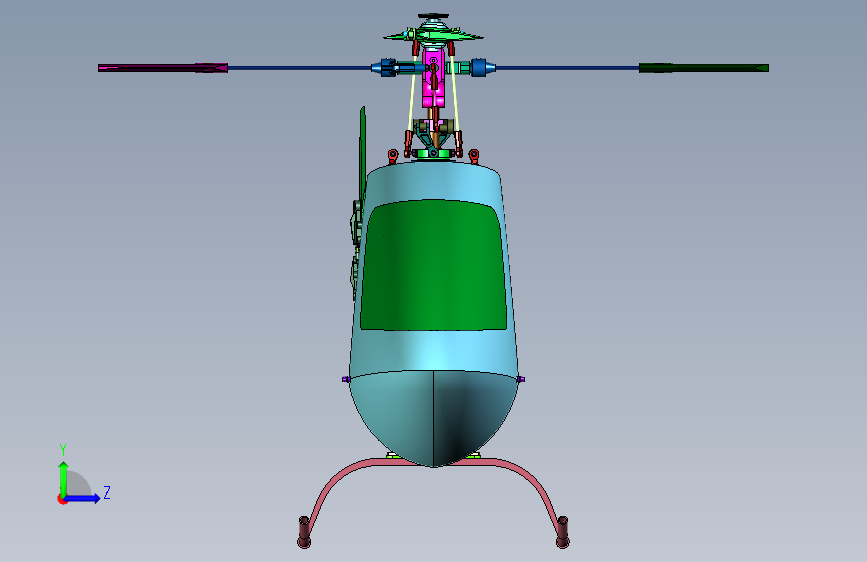867x562 pixels.
Task: Select the dark right half of nose cone
Action: pos(470,415)
